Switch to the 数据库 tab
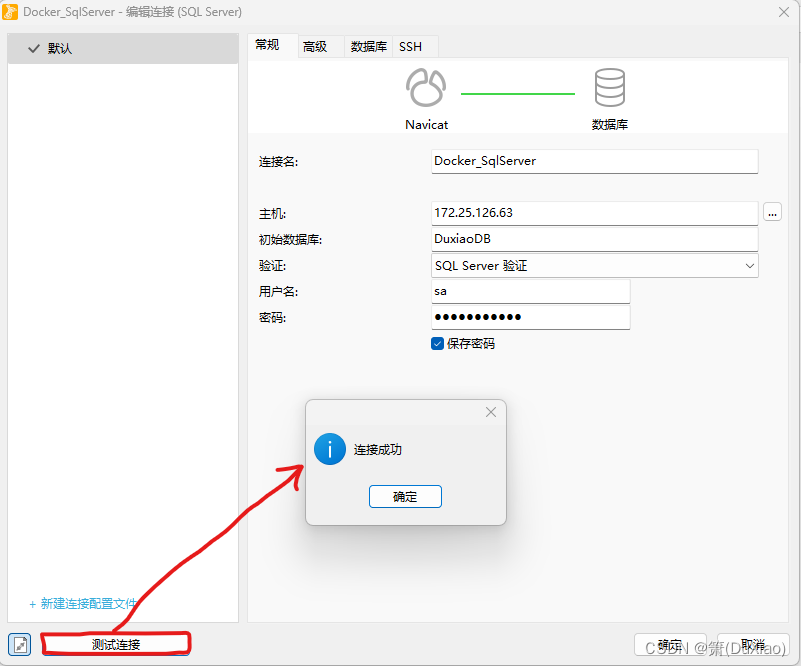This screenshot has height=666, width=801. click(368, 46)
